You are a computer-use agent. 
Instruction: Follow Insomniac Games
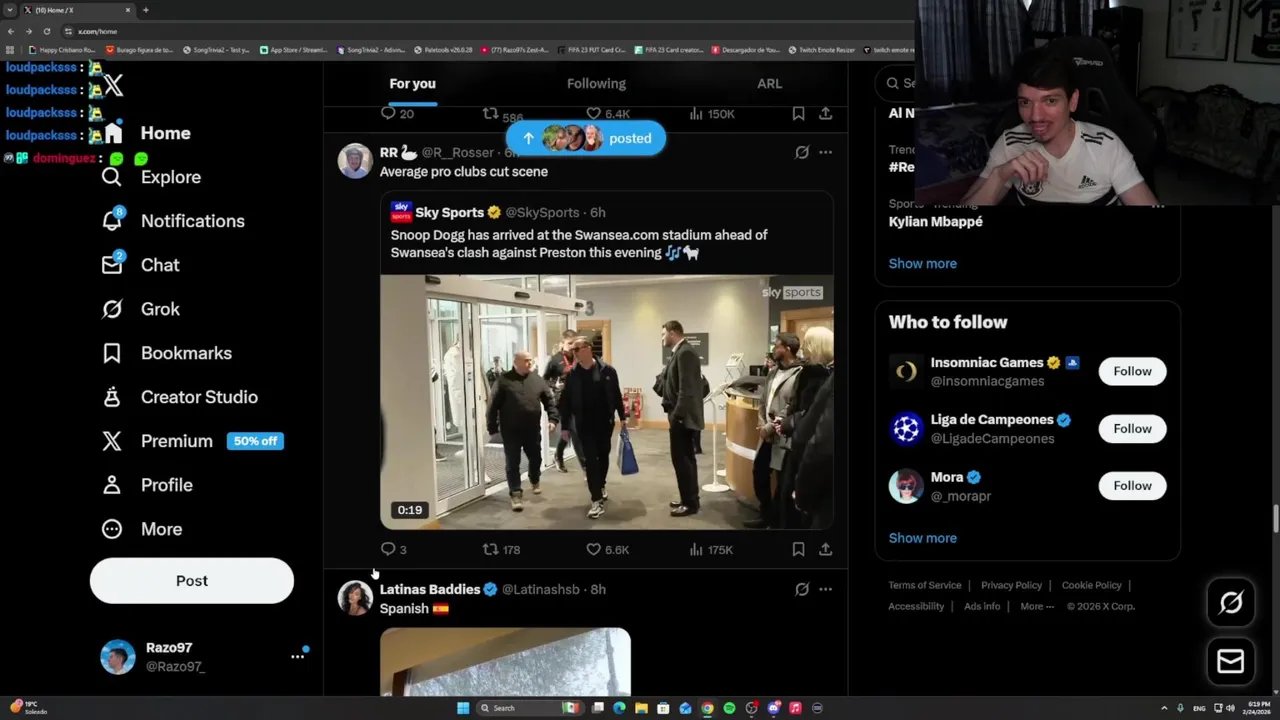1132,371
